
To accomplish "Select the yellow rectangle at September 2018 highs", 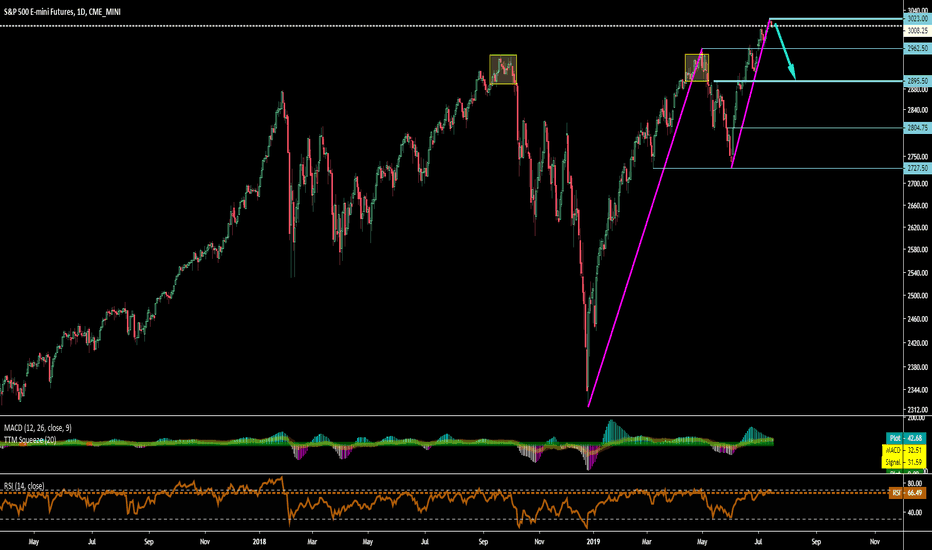I will click(503, 69).
